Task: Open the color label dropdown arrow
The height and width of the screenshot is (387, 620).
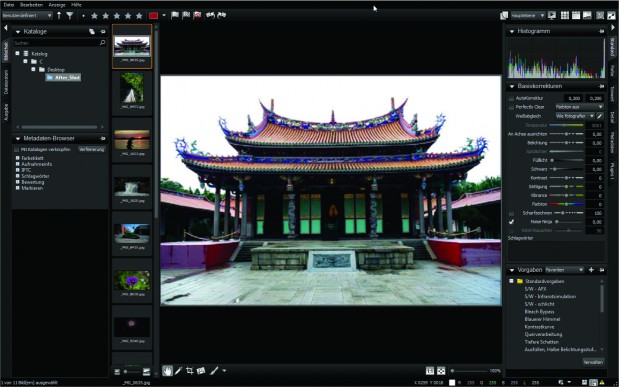Action: tap(164, 15)
